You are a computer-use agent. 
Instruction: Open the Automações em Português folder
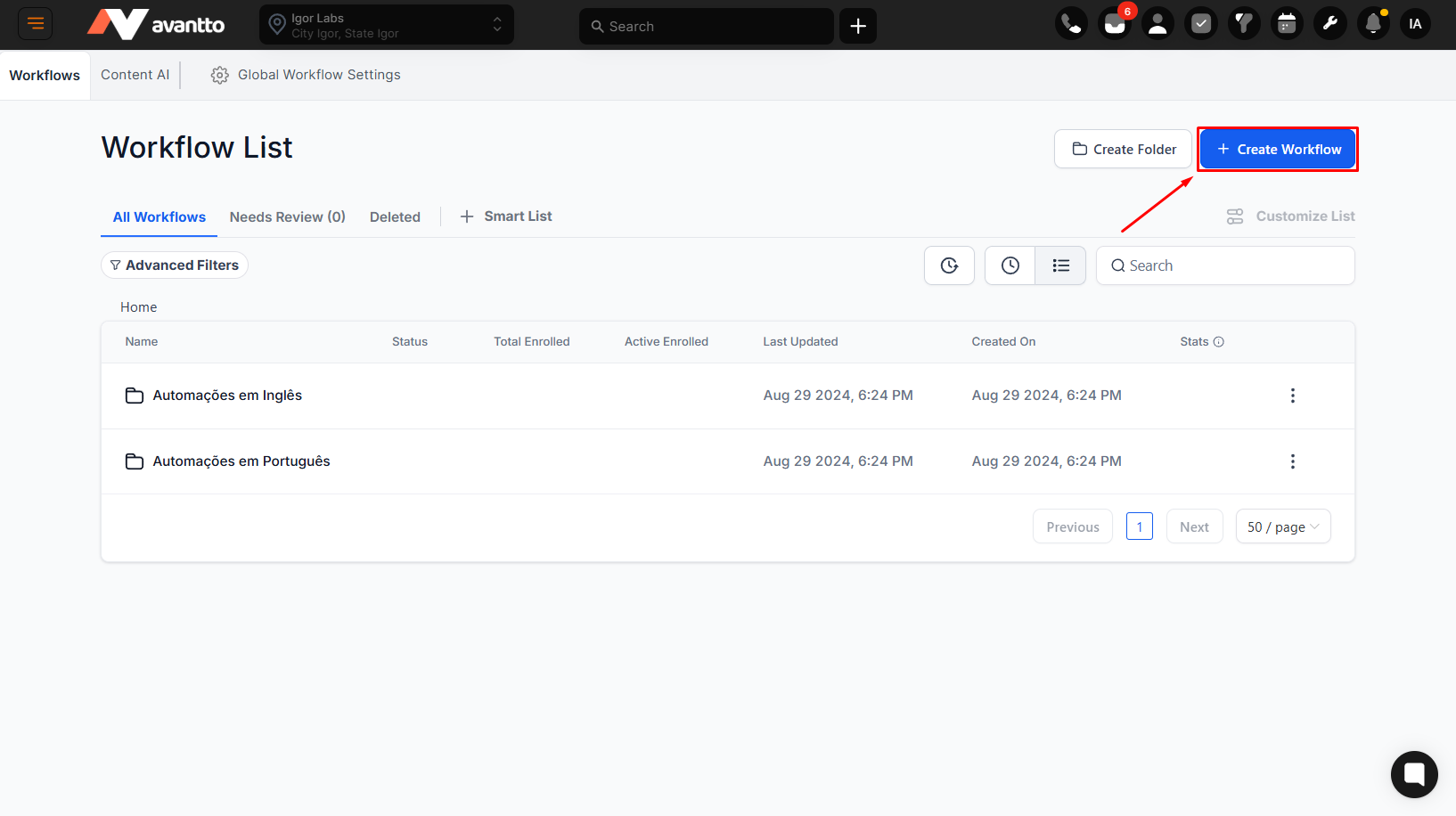241,461
